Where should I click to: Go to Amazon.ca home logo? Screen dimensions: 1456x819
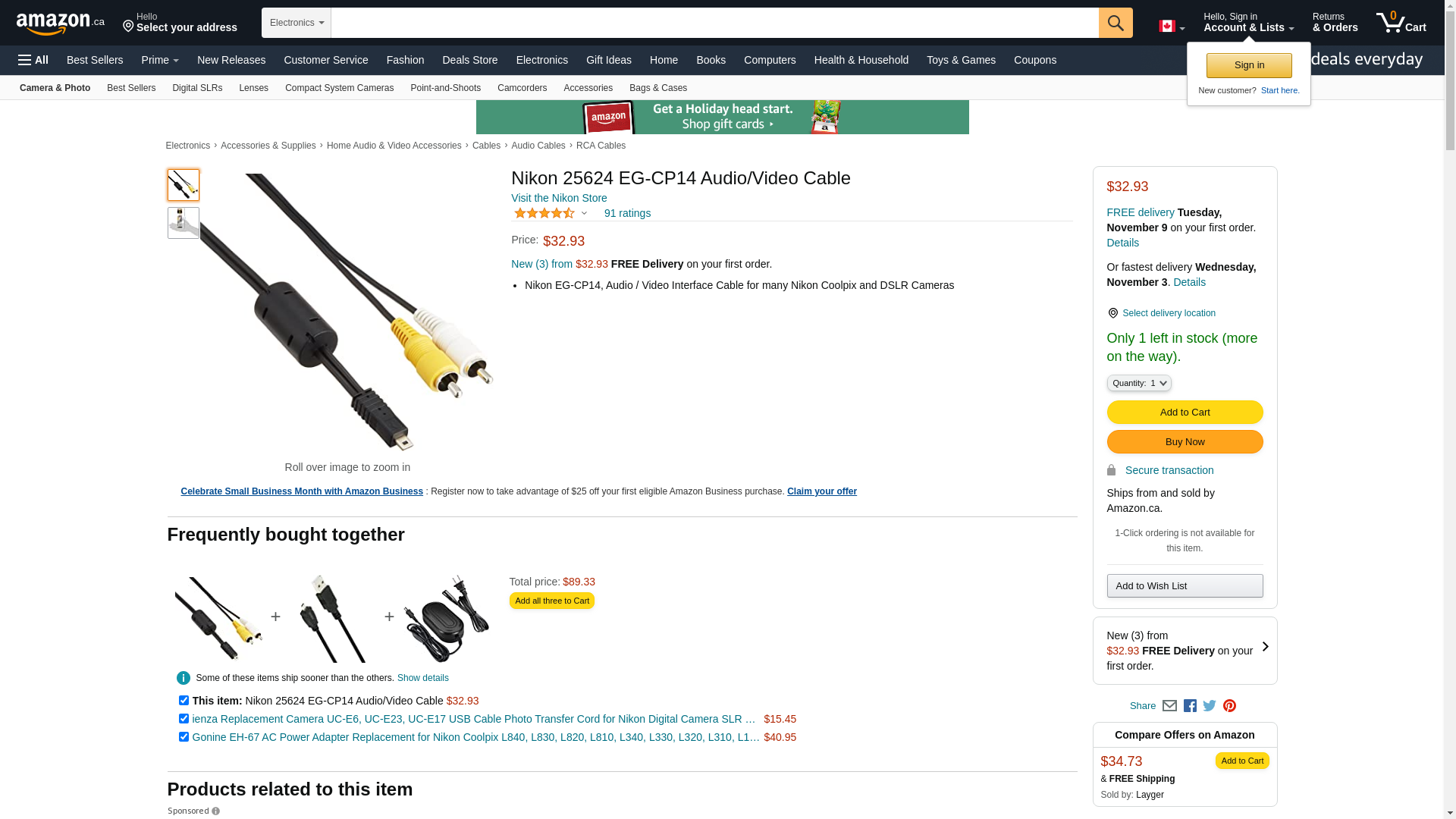(x=61, y=24)
